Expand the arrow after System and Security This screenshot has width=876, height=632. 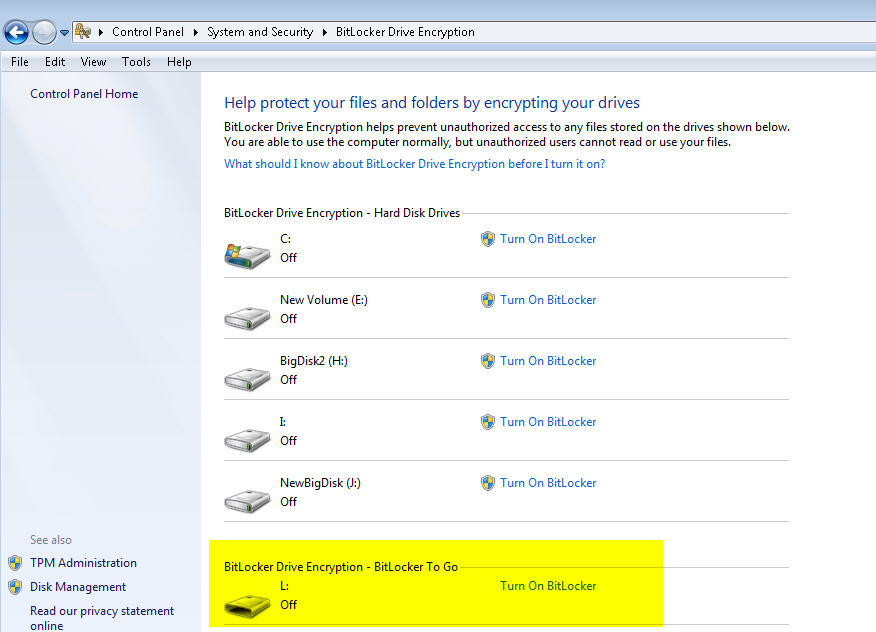point(325,32)
